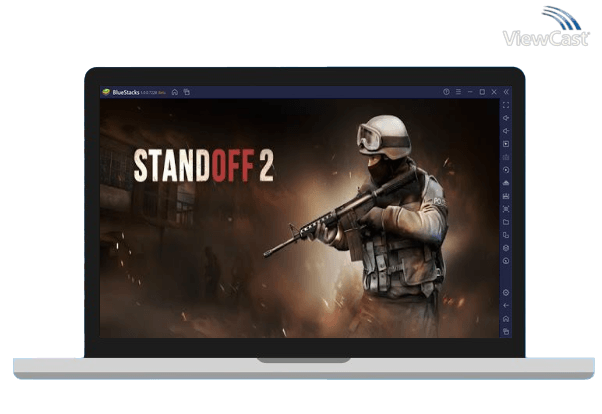This screenshot has width=602, height=414.
Task: Open the multi-instance manager layers icon
Action: tap(506, 248)
